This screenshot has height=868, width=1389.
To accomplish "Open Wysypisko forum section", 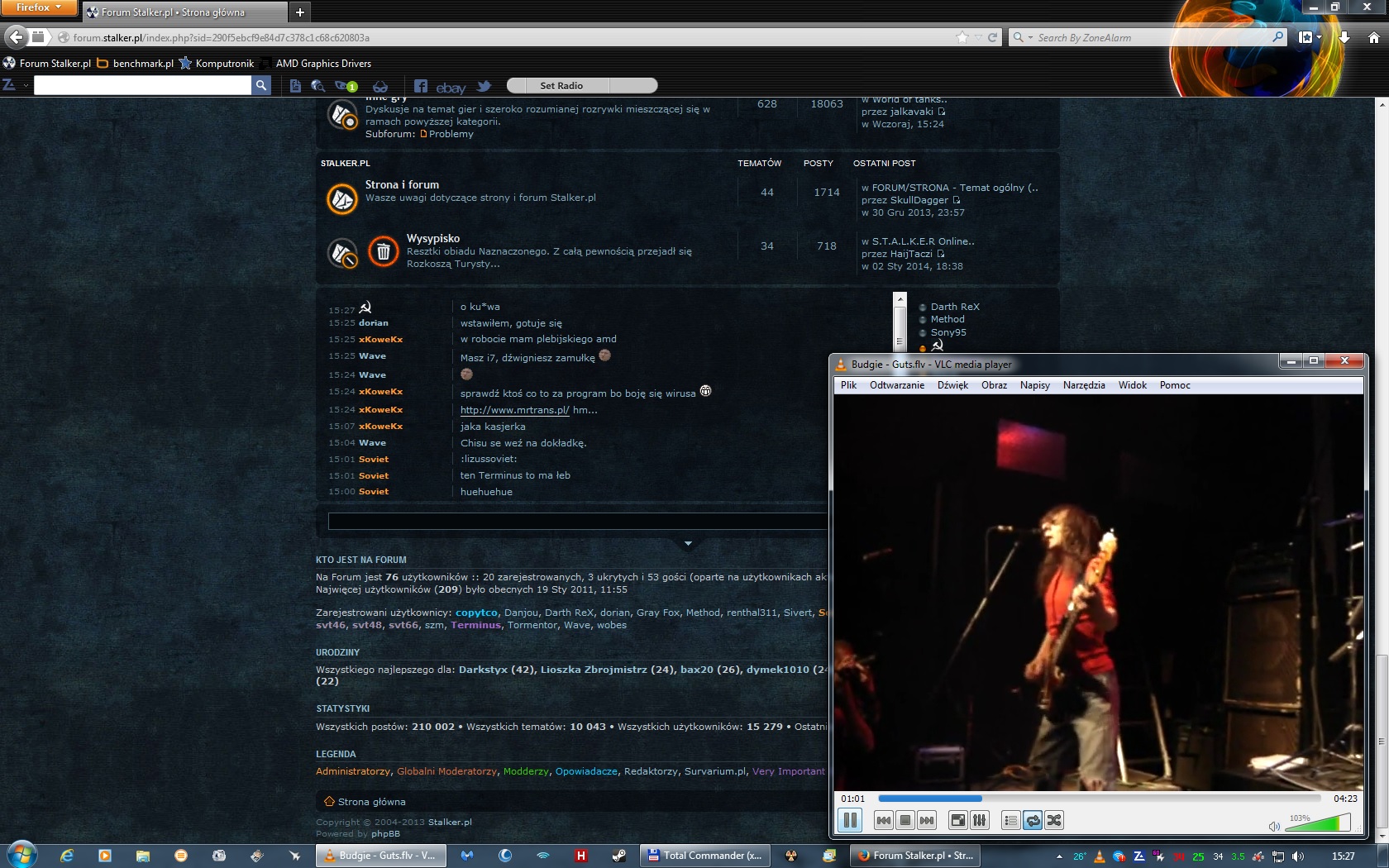I will point(433,238).
